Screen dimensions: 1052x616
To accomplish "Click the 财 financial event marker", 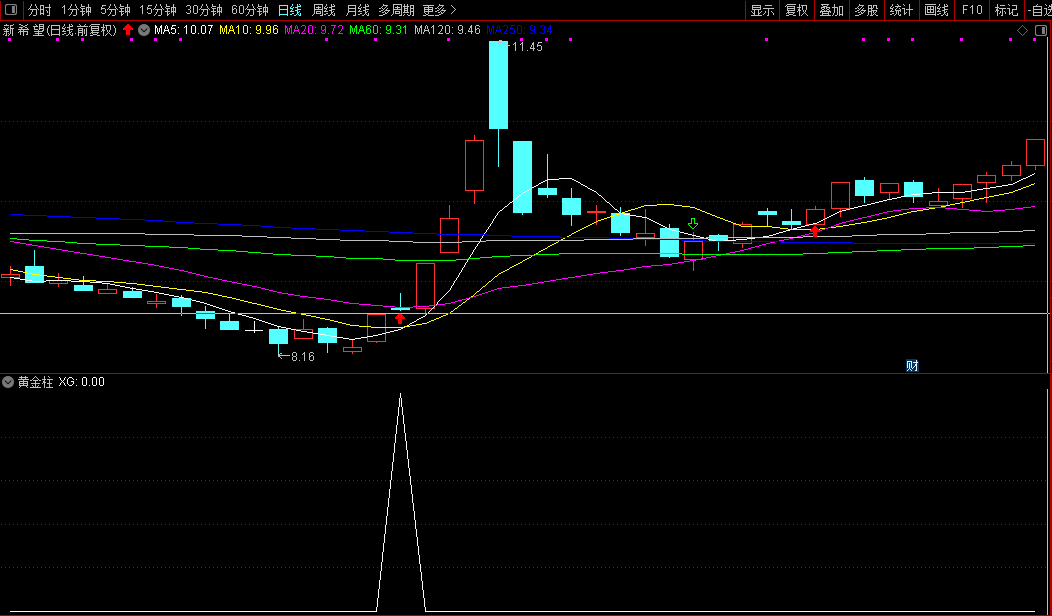I will [x=912, y=366].
